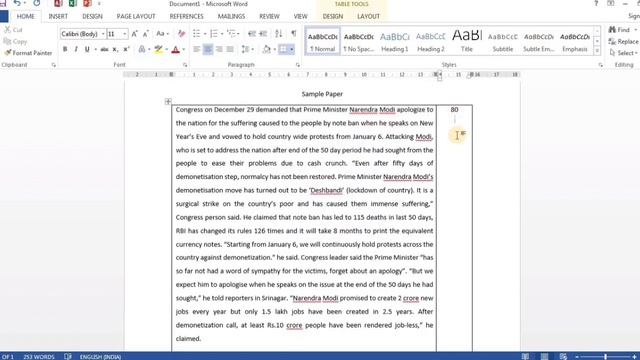
Task: Apply the No Spacing style
Action: (358, 41)
